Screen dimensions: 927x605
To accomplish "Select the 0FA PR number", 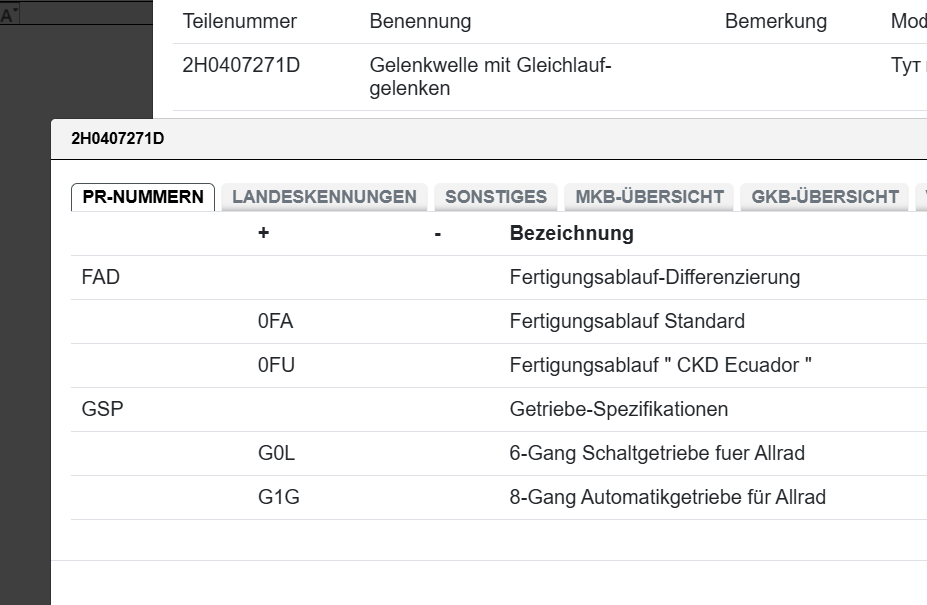I will pos(275,321).
